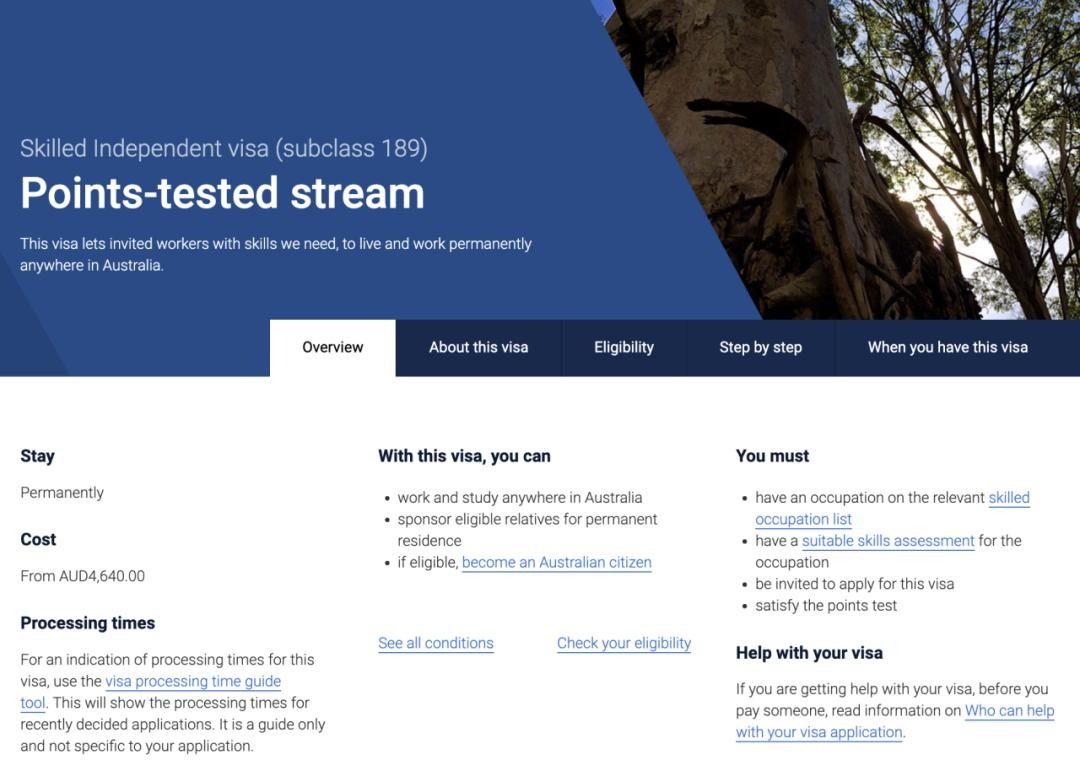Select the Overview tab

332,348
